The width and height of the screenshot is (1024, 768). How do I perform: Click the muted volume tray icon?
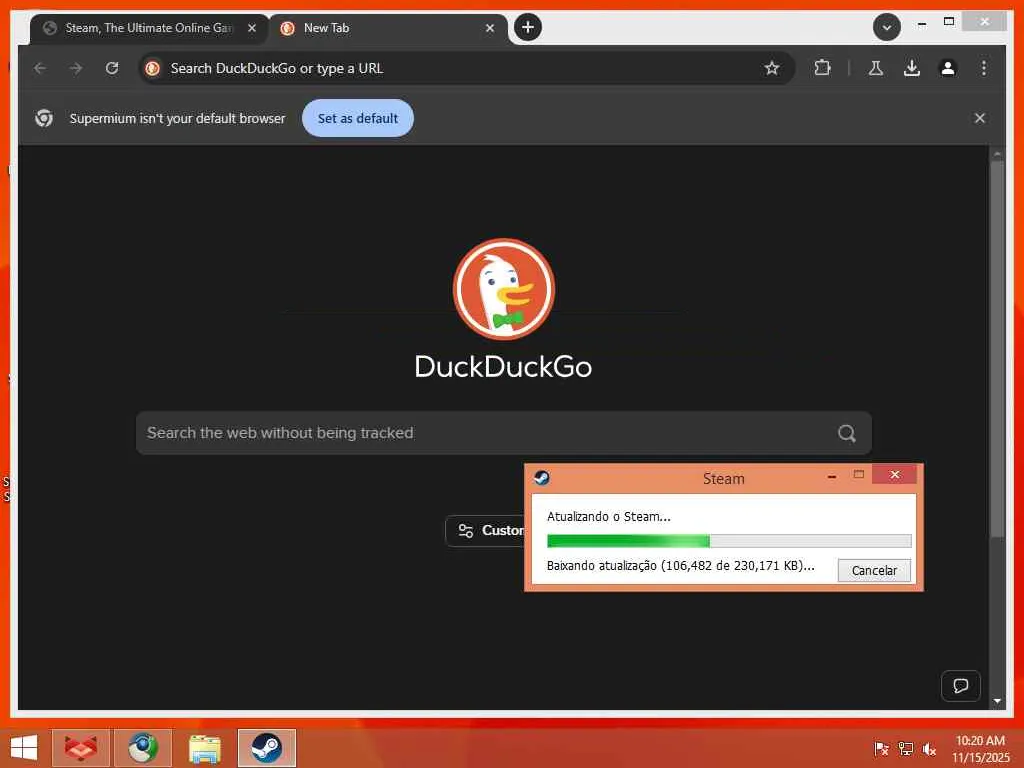[x=929, y=748]
